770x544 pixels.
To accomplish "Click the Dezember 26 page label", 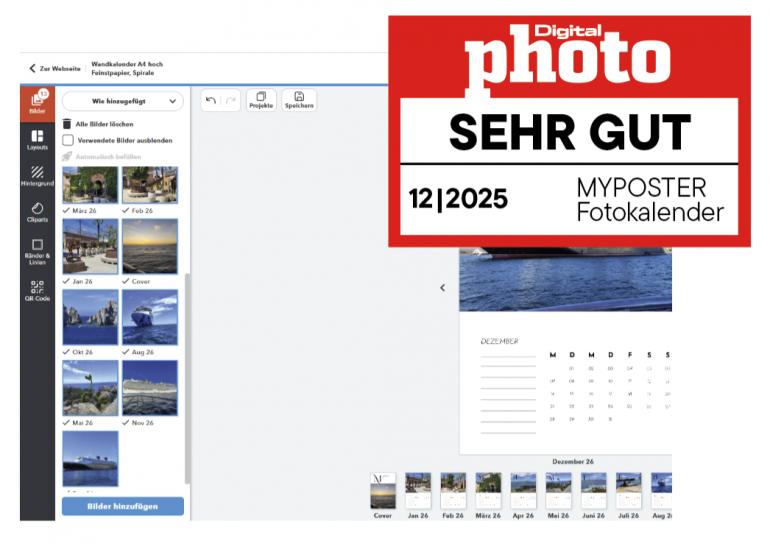I will (x=573, y=462).
